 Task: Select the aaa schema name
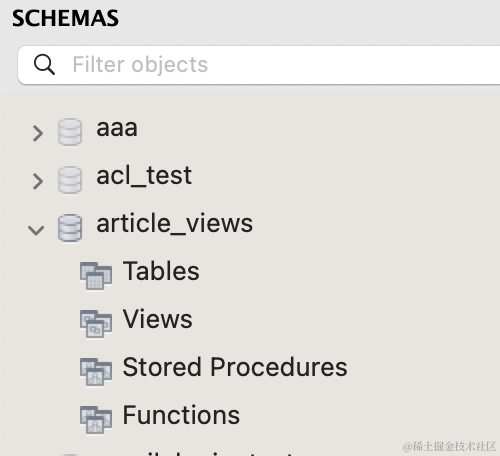(x=117, y=128)
